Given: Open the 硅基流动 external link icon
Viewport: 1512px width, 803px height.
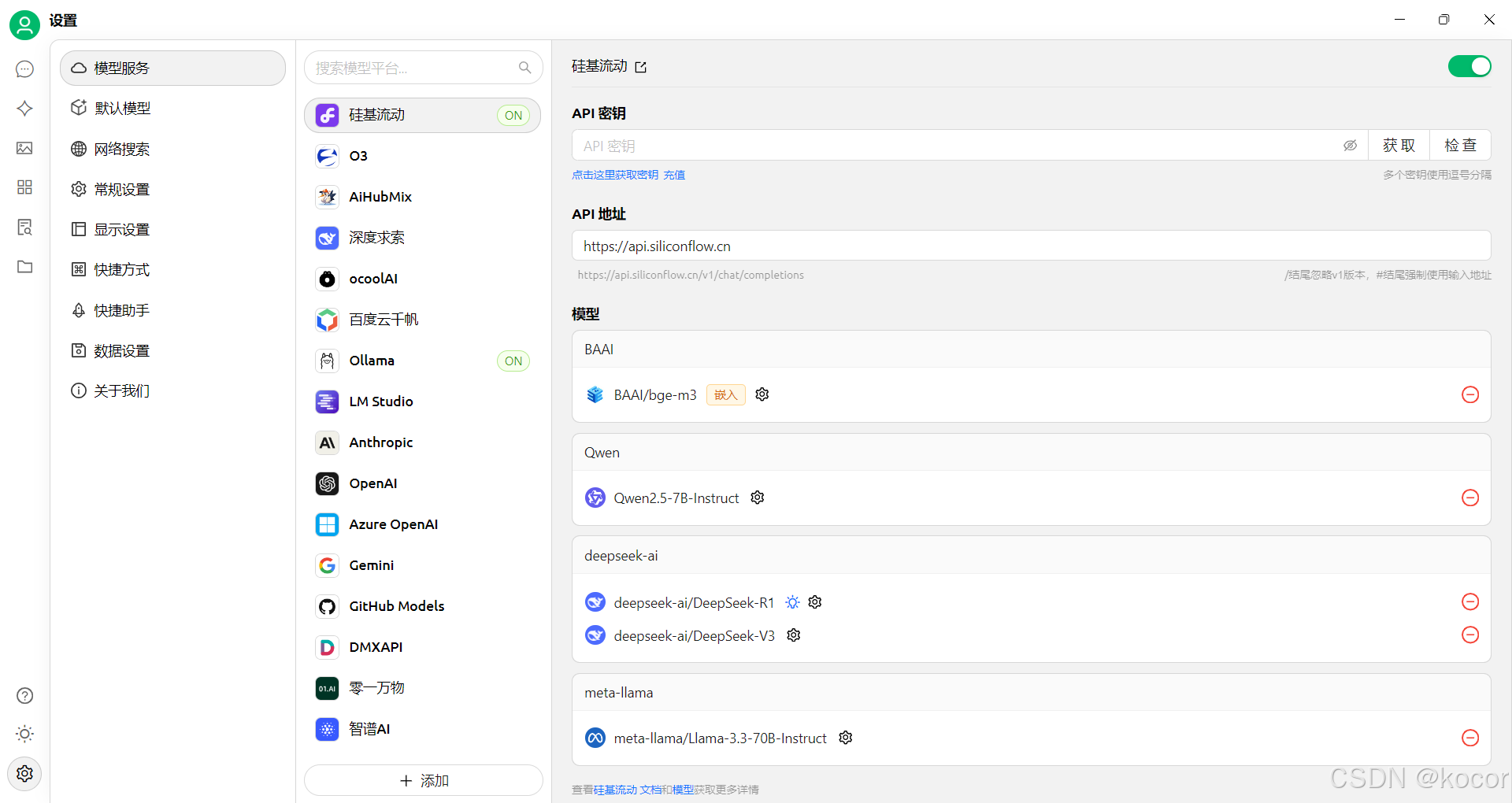Looking at the screenshot, I should coord(641,68).
